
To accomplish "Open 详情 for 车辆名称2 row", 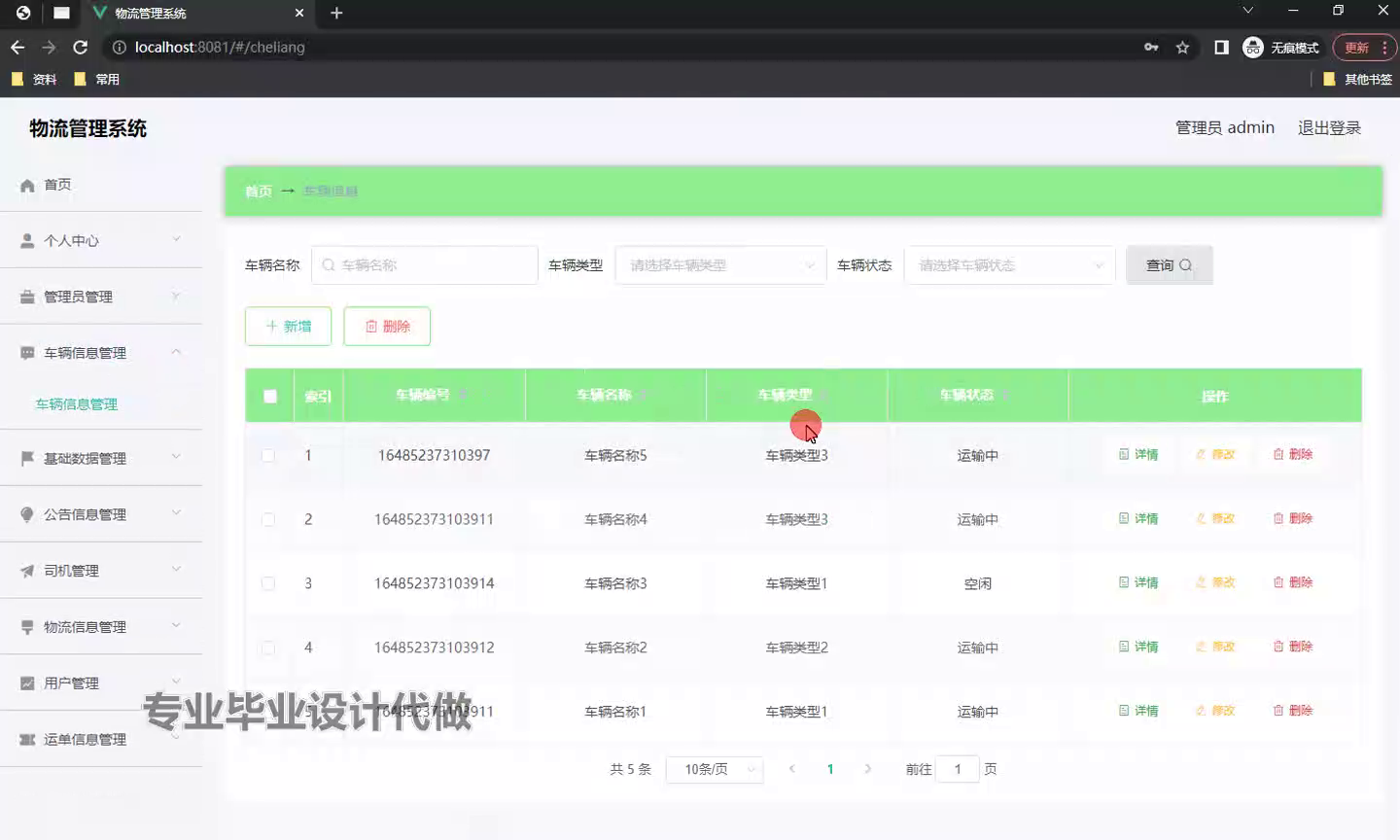I will click(1138, 647).
